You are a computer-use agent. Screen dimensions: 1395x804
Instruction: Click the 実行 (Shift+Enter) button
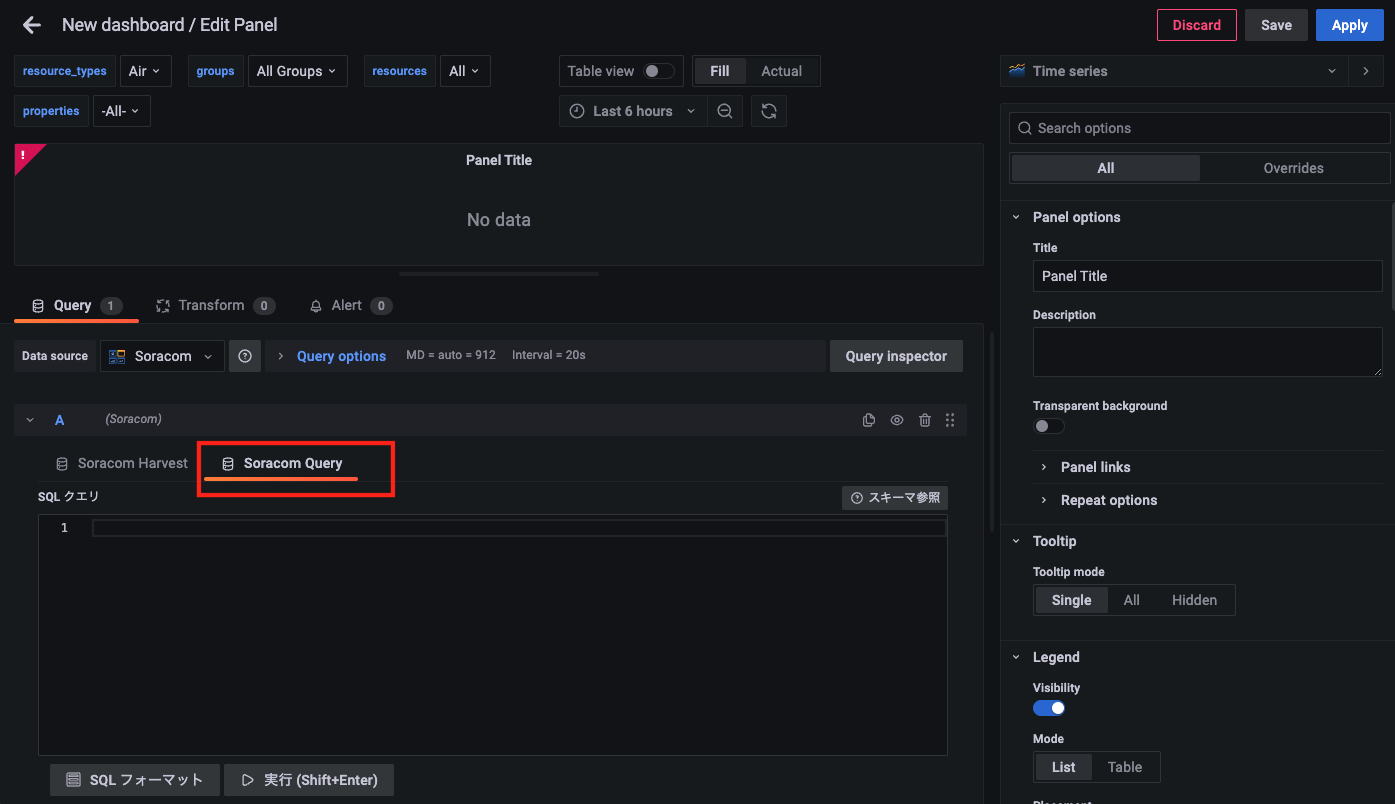(x=309, y=780)
